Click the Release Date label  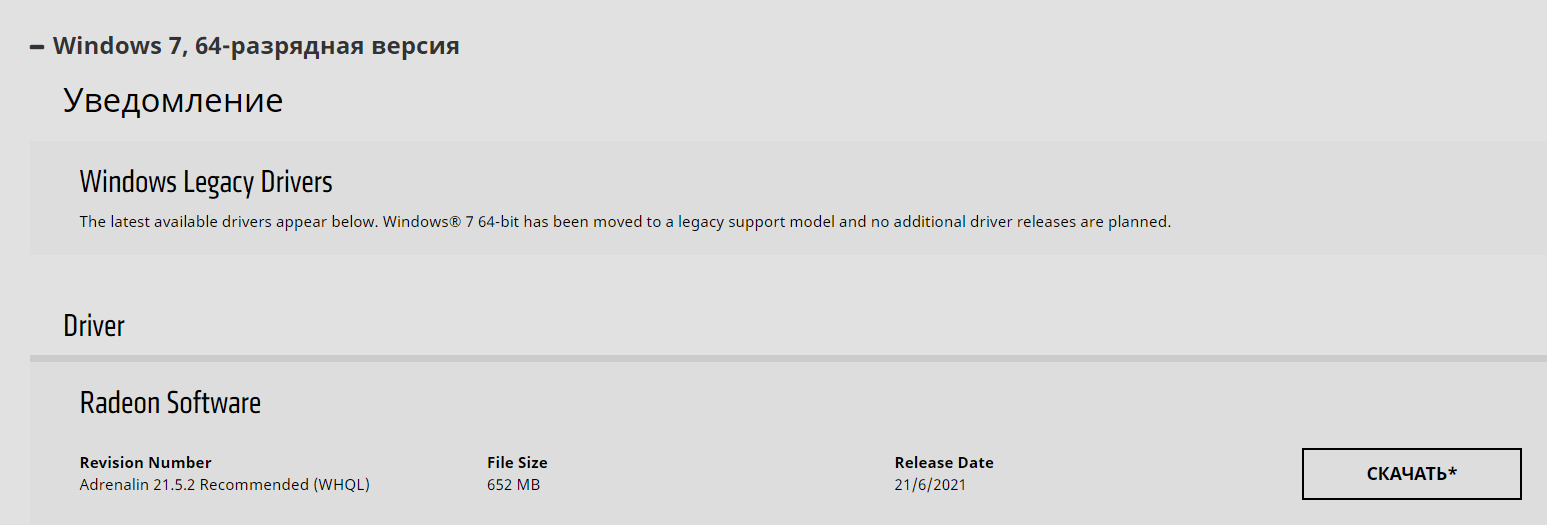tap(944, 463)
